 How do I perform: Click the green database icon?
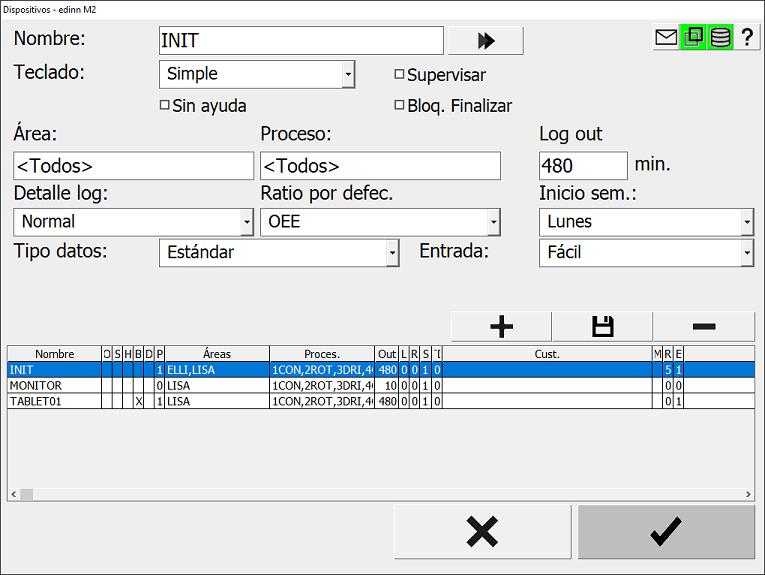tap(720, 38)
